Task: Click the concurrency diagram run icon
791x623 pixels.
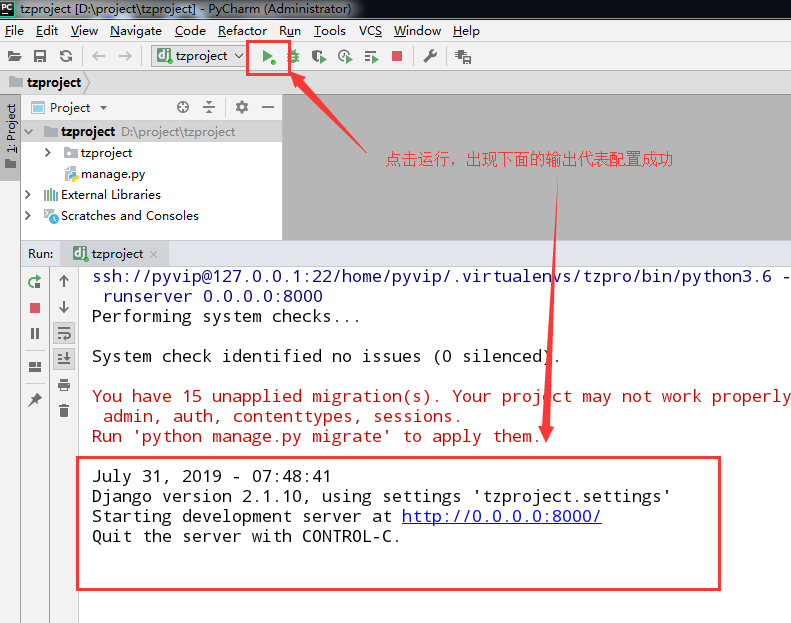Action: tap(371, 56)
